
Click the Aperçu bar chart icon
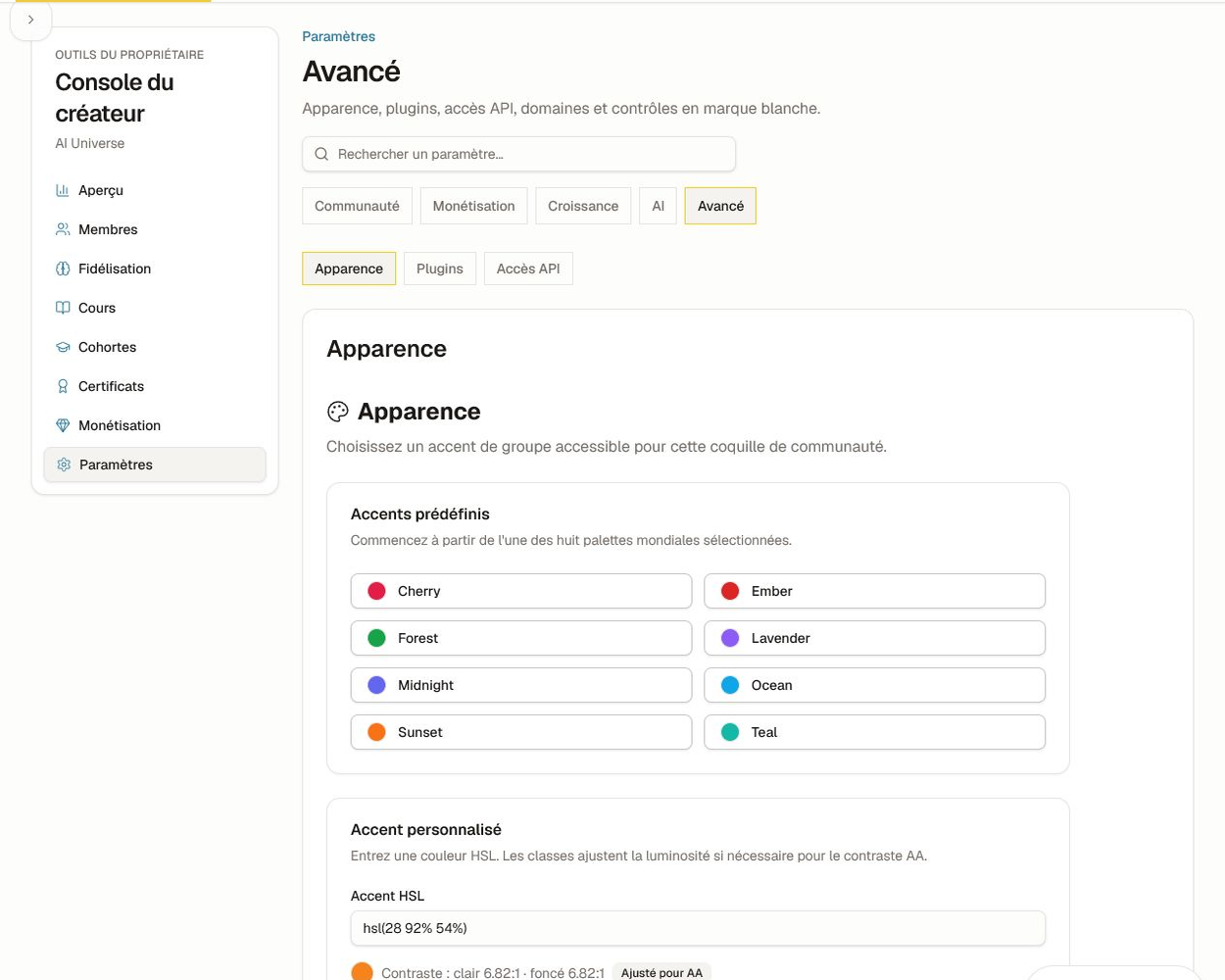63,190
